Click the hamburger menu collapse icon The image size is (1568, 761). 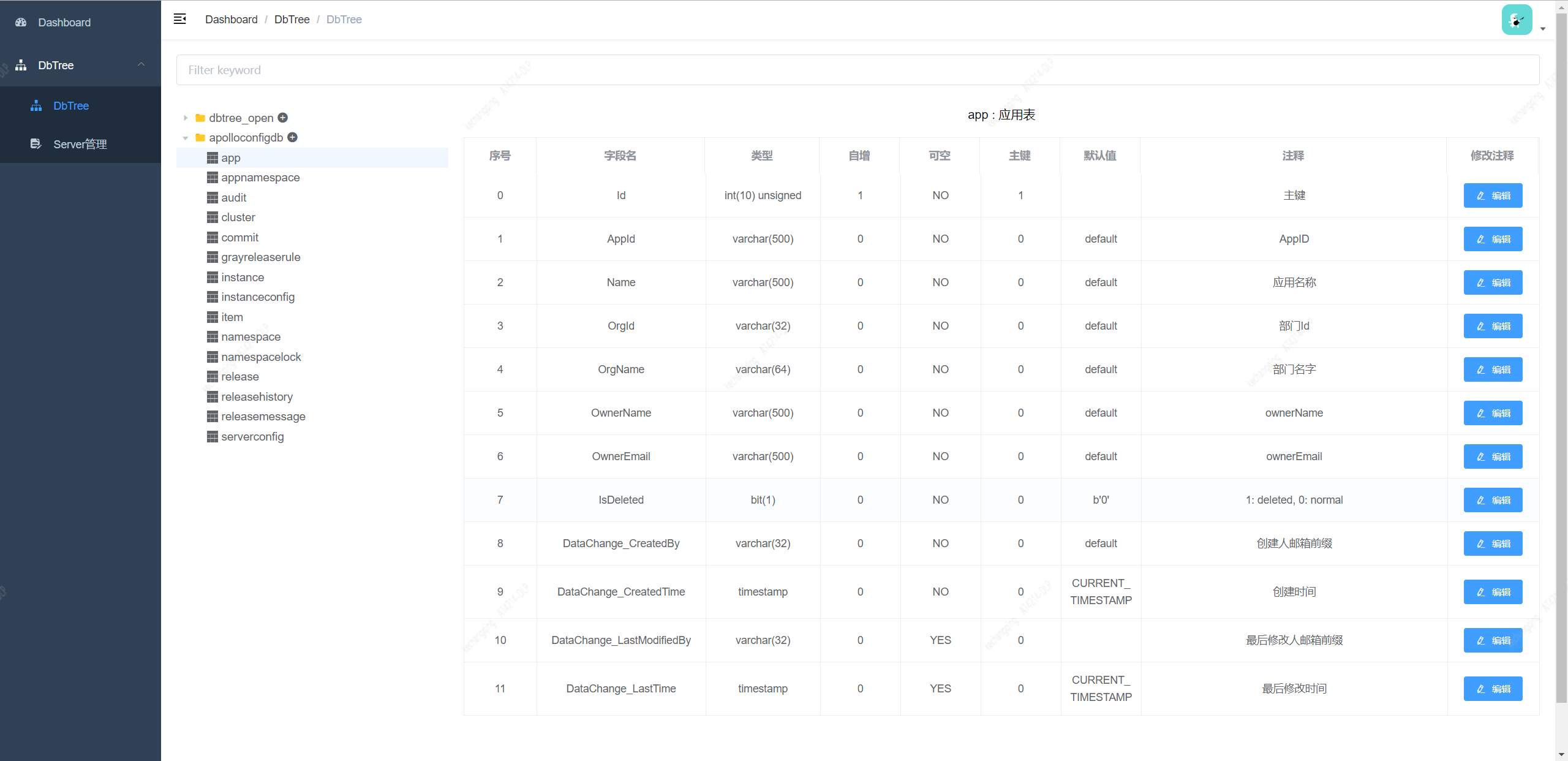tap(179, 19)
